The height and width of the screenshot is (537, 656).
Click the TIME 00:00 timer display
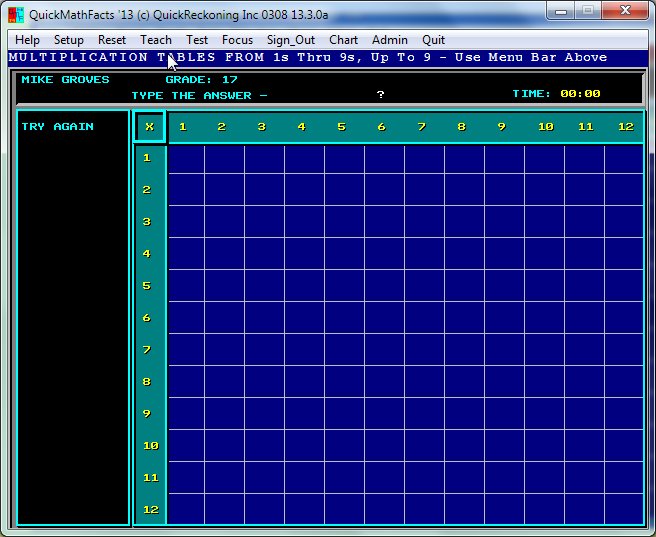[x=556, y=94]
